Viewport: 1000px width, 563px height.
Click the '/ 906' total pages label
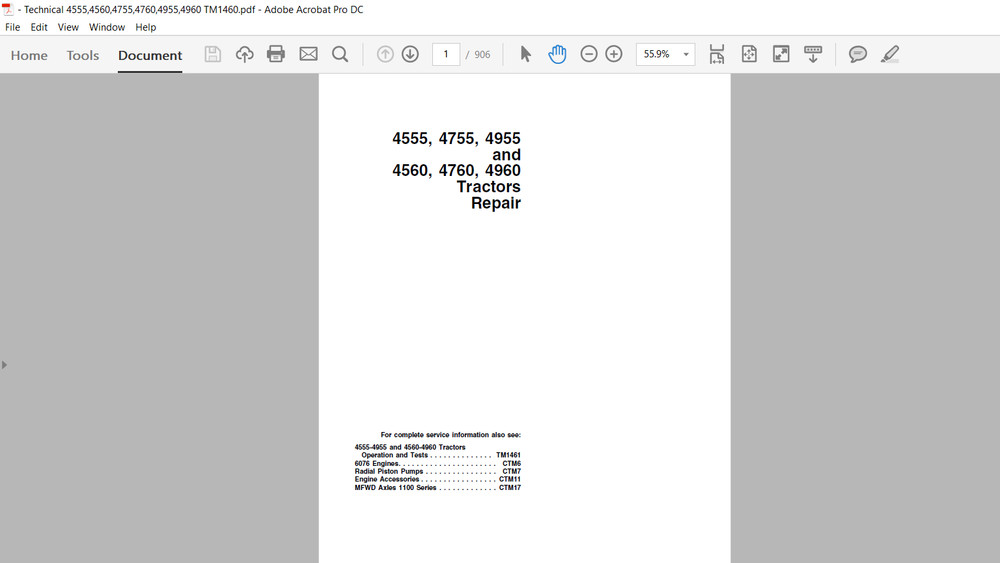[478, 55]
